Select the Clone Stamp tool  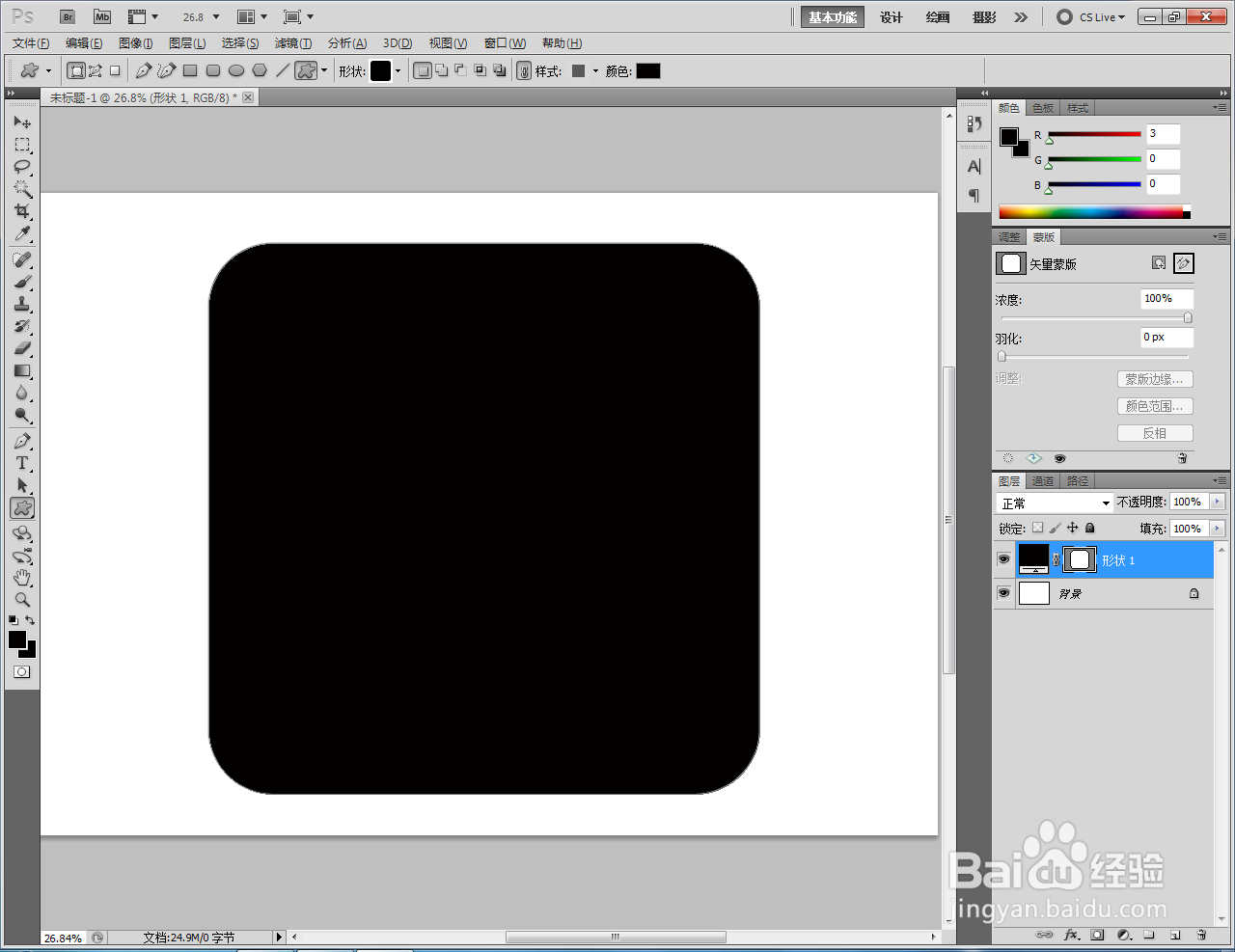point(22,304)
